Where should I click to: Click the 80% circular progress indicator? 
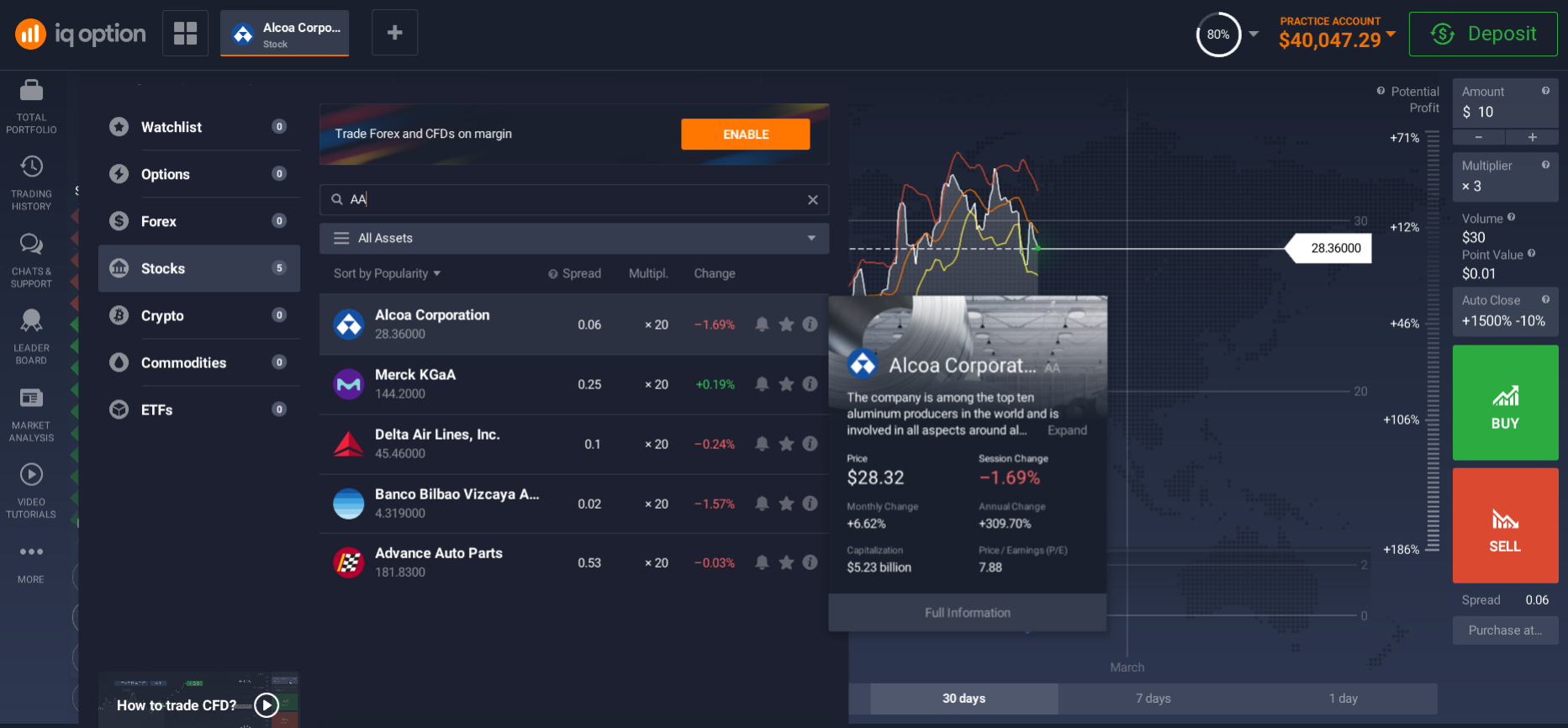pyautogui.click(x=1218, y=34)
